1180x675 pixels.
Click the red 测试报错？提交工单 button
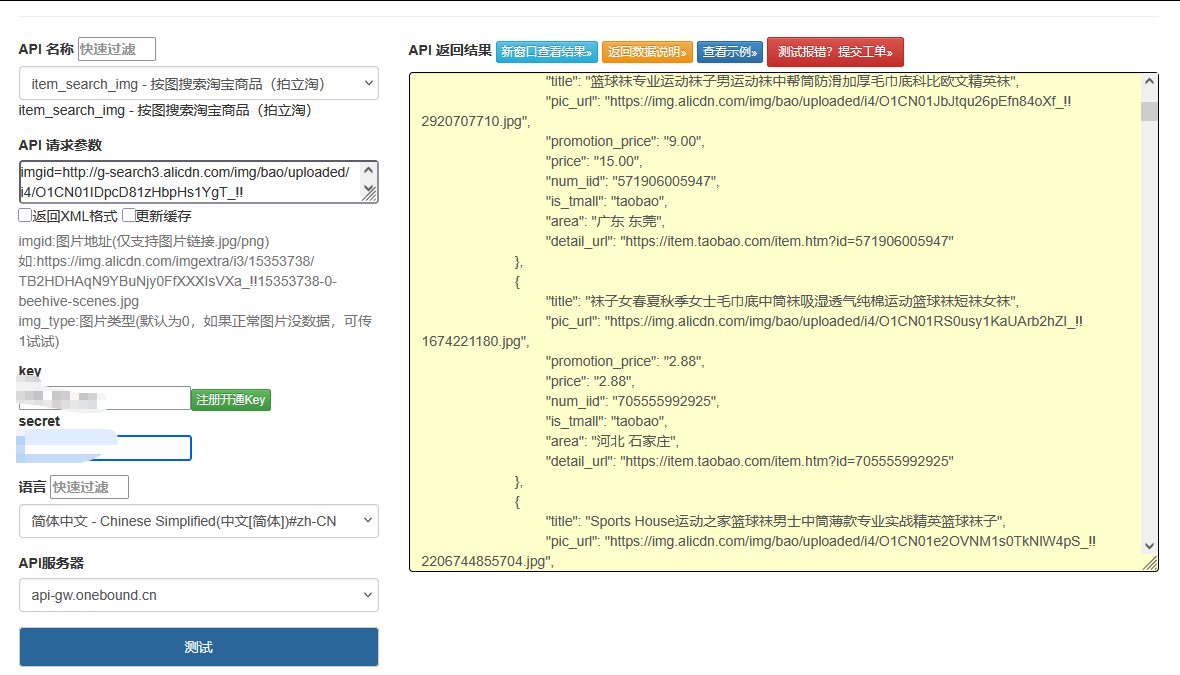[835, 52]
